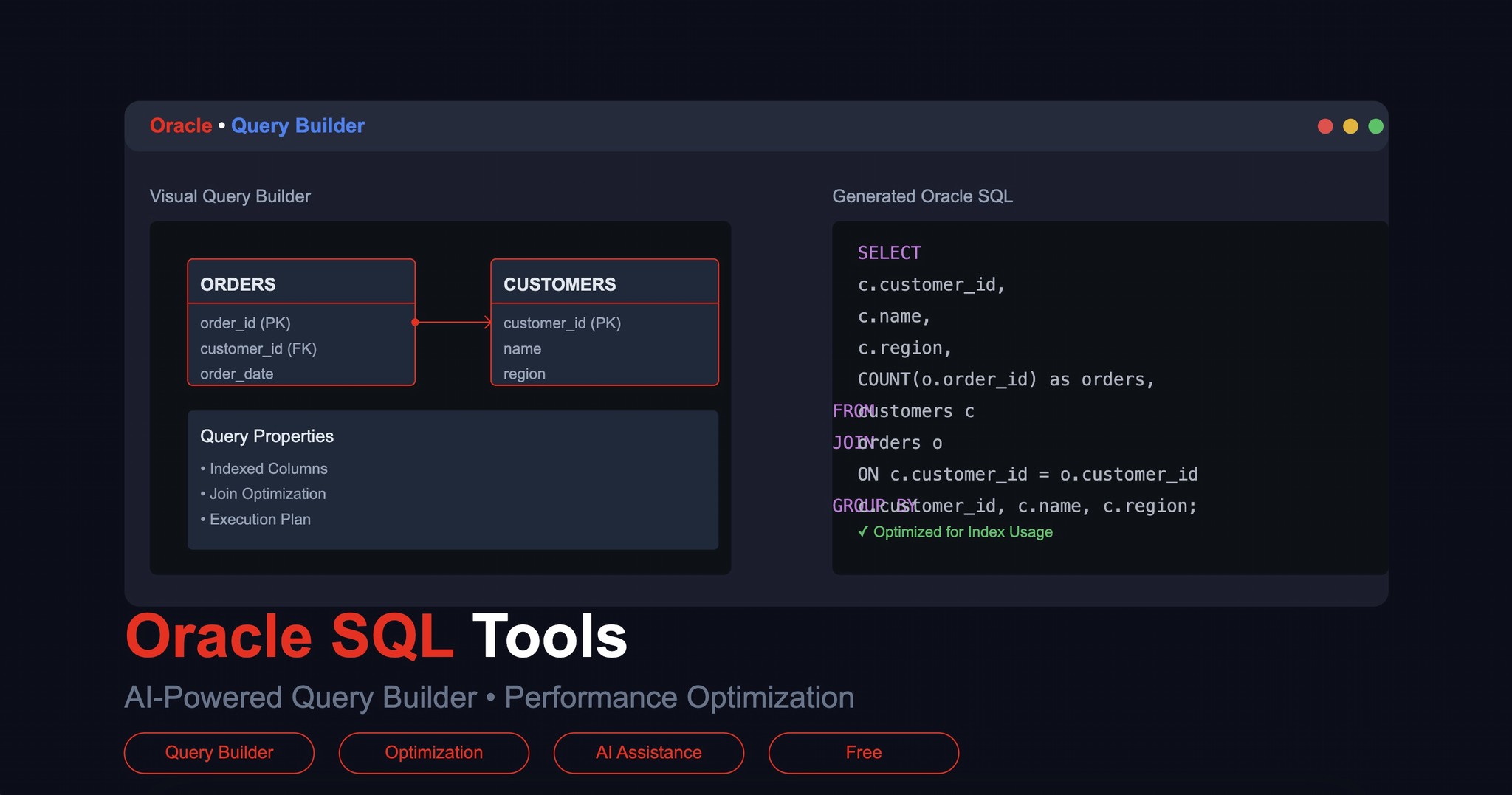The height and width of the screenshot is (795, 1512).
Task: Click the red join connector dot on ORDERS
Action: (x=415, y=322)
